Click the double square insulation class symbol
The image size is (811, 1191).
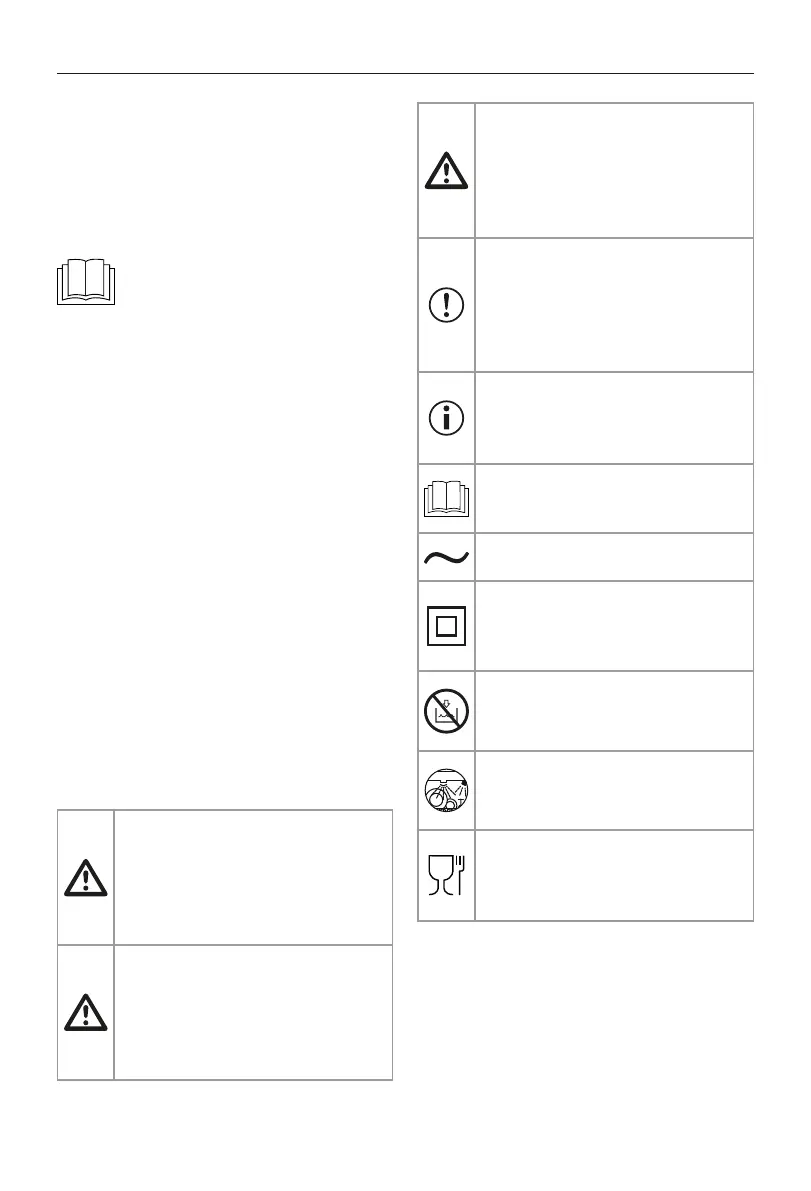tap(447, 626)
